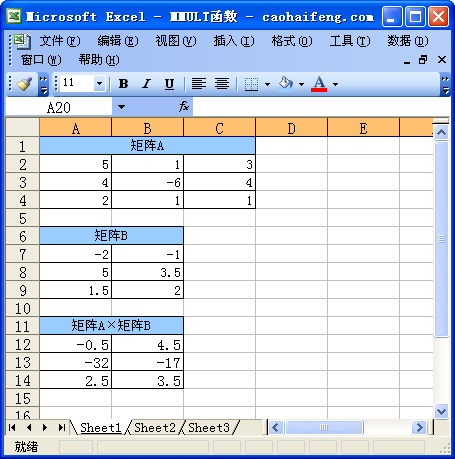Open the 帮助(H) menu
Screen dimensions: 455x459
(99, 60)
